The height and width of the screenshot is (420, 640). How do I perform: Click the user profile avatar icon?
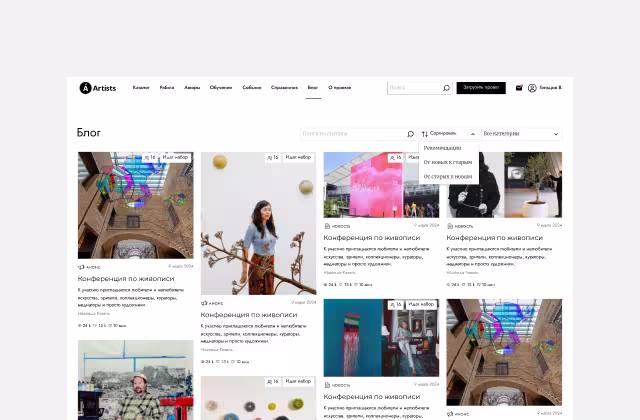coord(532,88)
